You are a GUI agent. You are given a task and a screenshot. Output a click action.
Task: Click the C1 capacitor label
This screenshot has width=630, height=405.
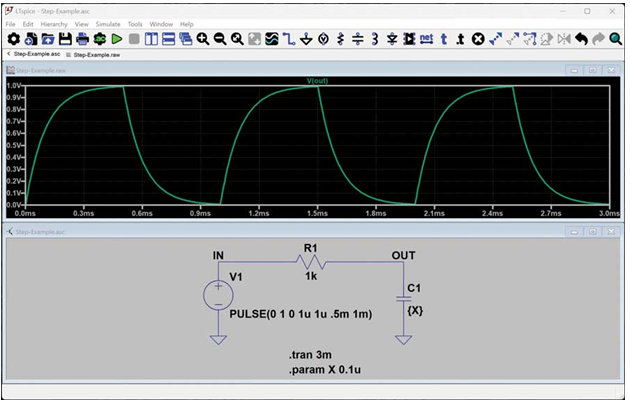pos(414,288)
